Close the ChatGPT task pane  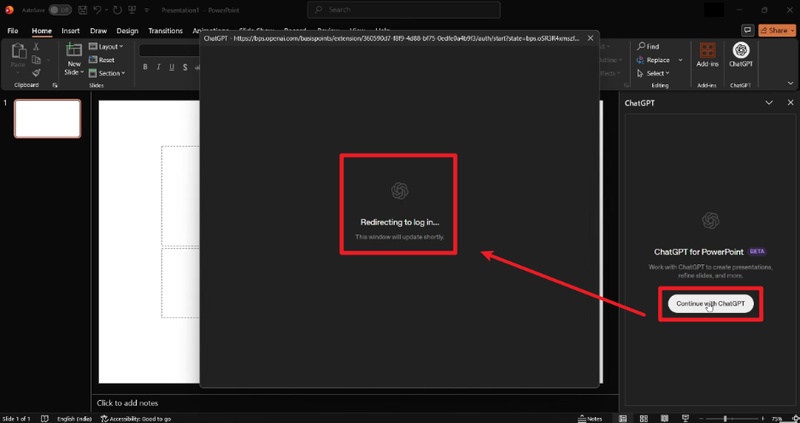790,103
